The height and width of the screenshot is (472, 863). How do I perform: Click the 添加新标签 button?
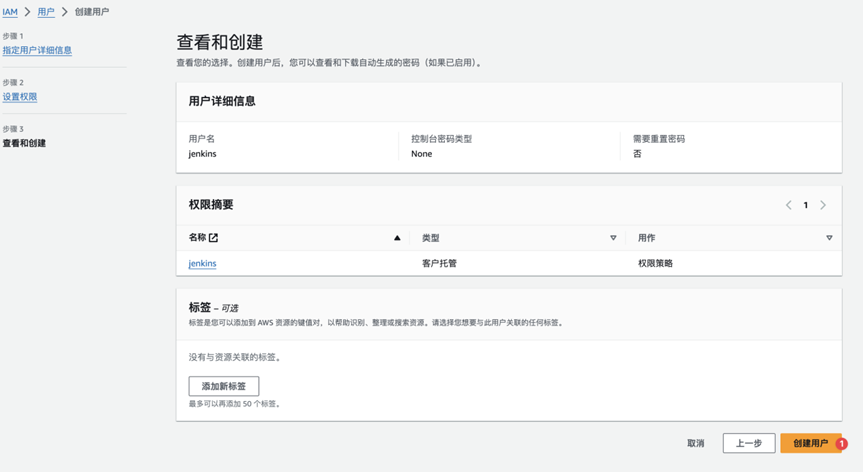tap(224, 386)
